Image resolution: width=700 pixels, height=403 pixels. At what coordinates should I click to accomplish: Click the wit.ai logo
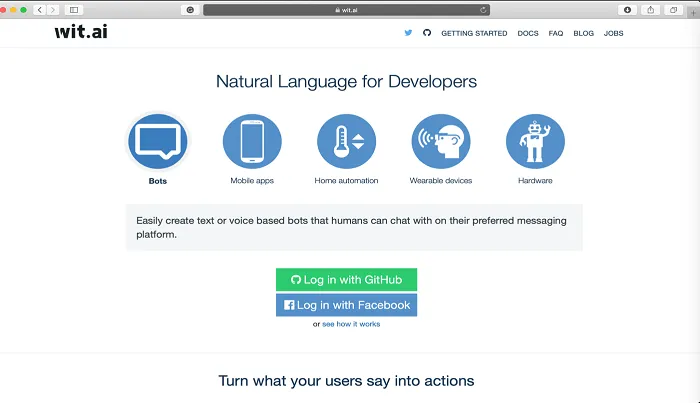coord(81,32)
